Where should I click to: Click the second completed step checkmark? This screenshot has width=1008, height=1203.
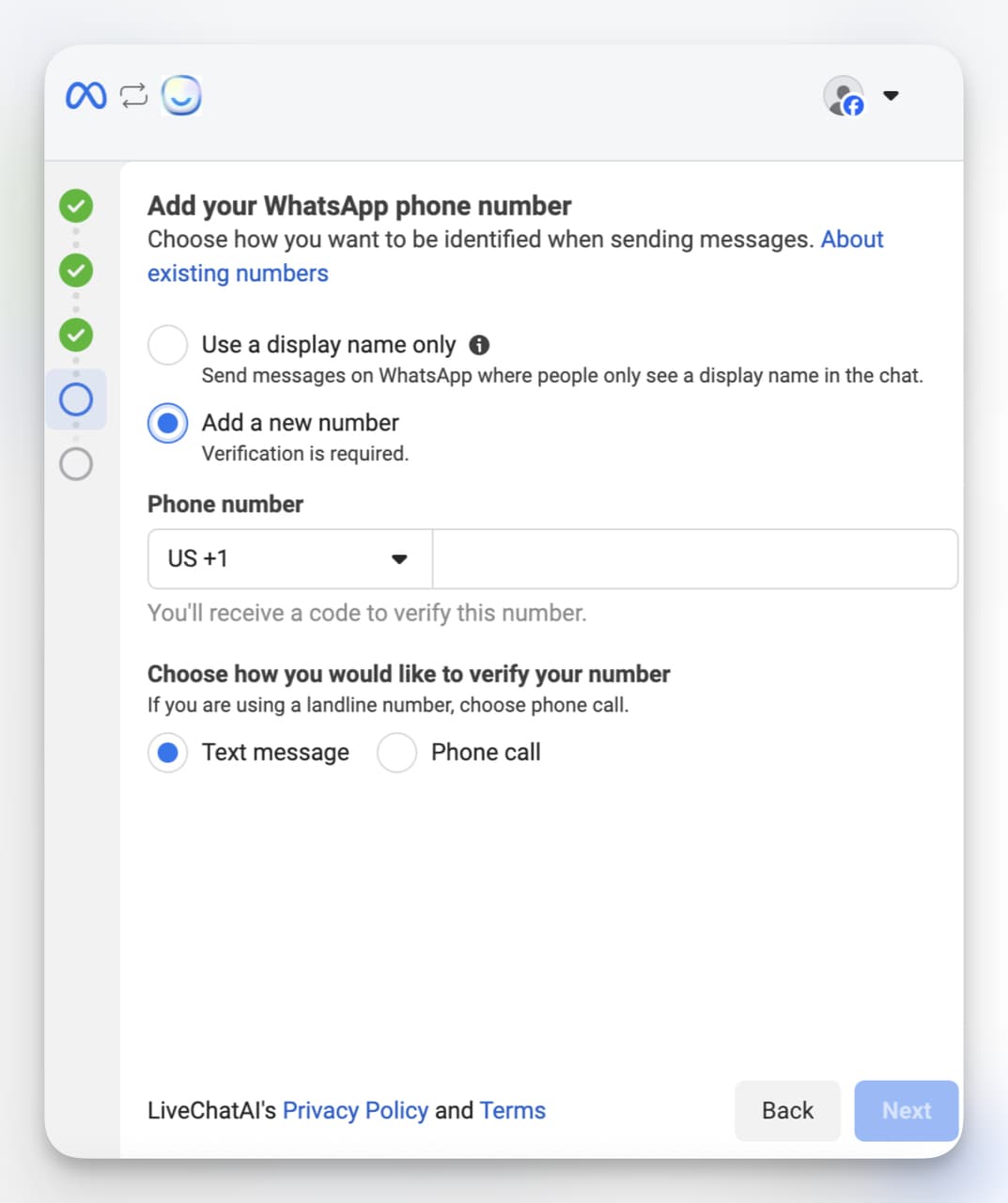[x=76, y=271]
